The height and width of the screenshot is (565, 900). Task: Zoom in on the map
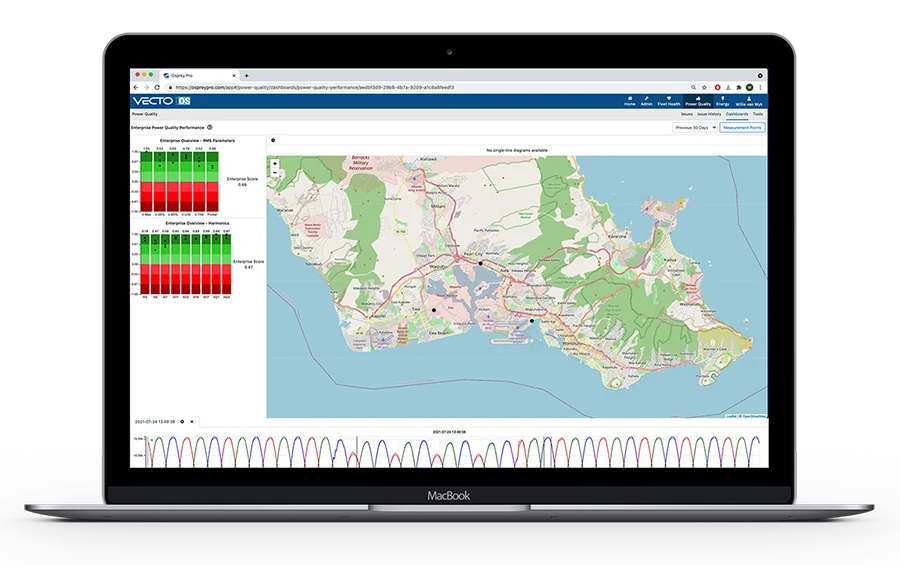[274, 164]
